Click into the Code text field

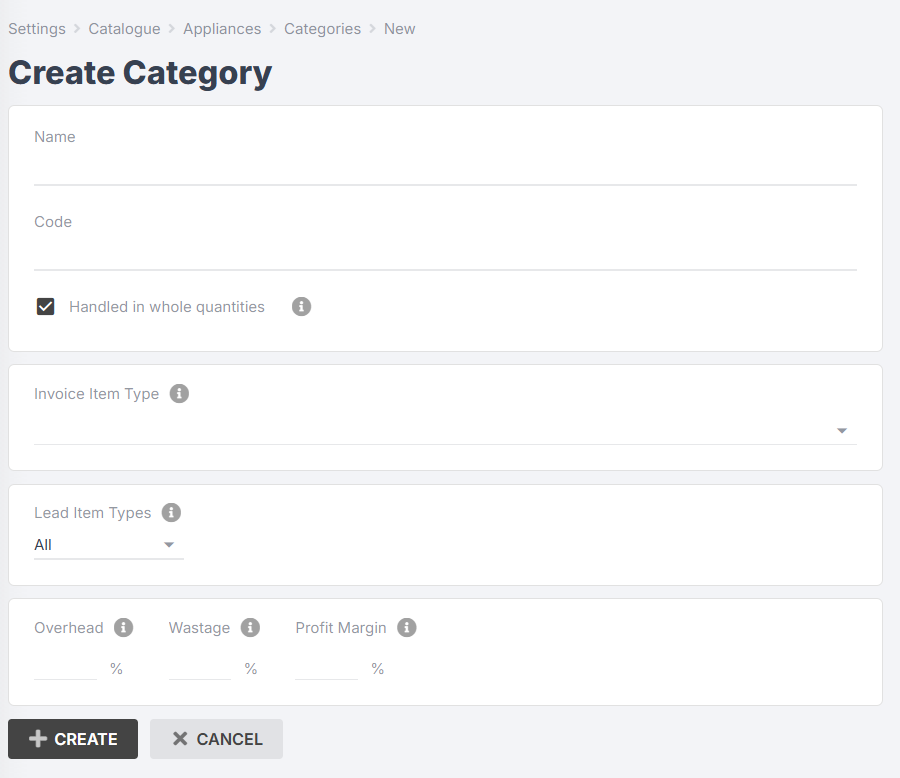[445, 253]
